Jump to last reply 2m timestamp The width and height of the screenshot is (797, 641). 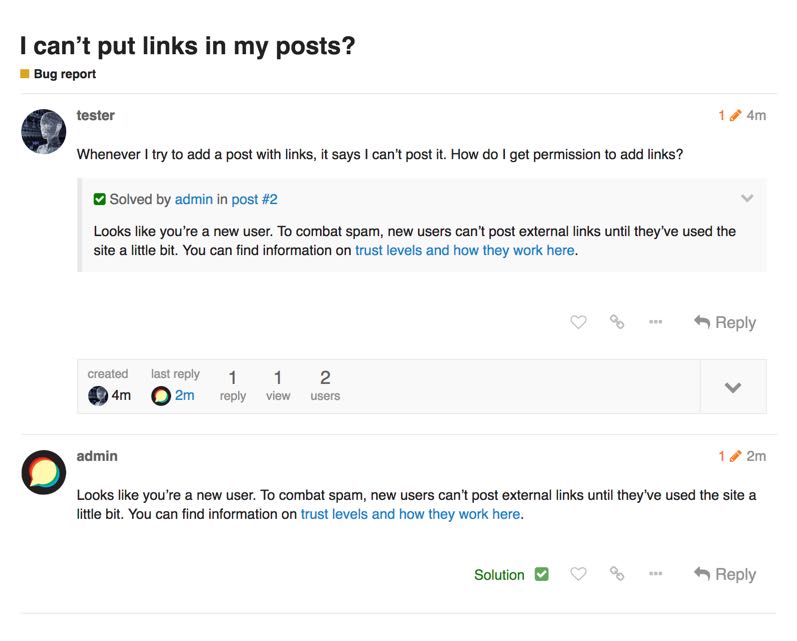click(x=184, y=395)
